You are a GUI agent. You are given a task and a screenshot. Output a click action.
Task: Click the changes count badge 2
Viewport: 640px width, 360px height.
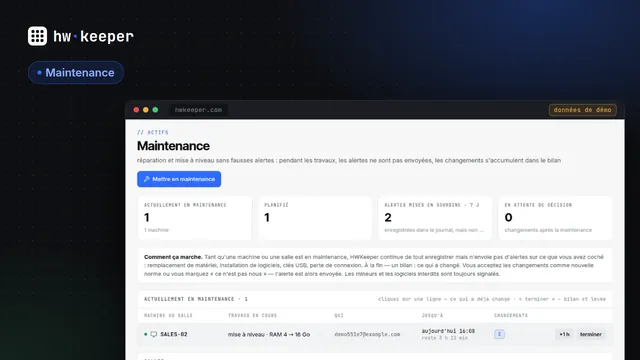499,334
